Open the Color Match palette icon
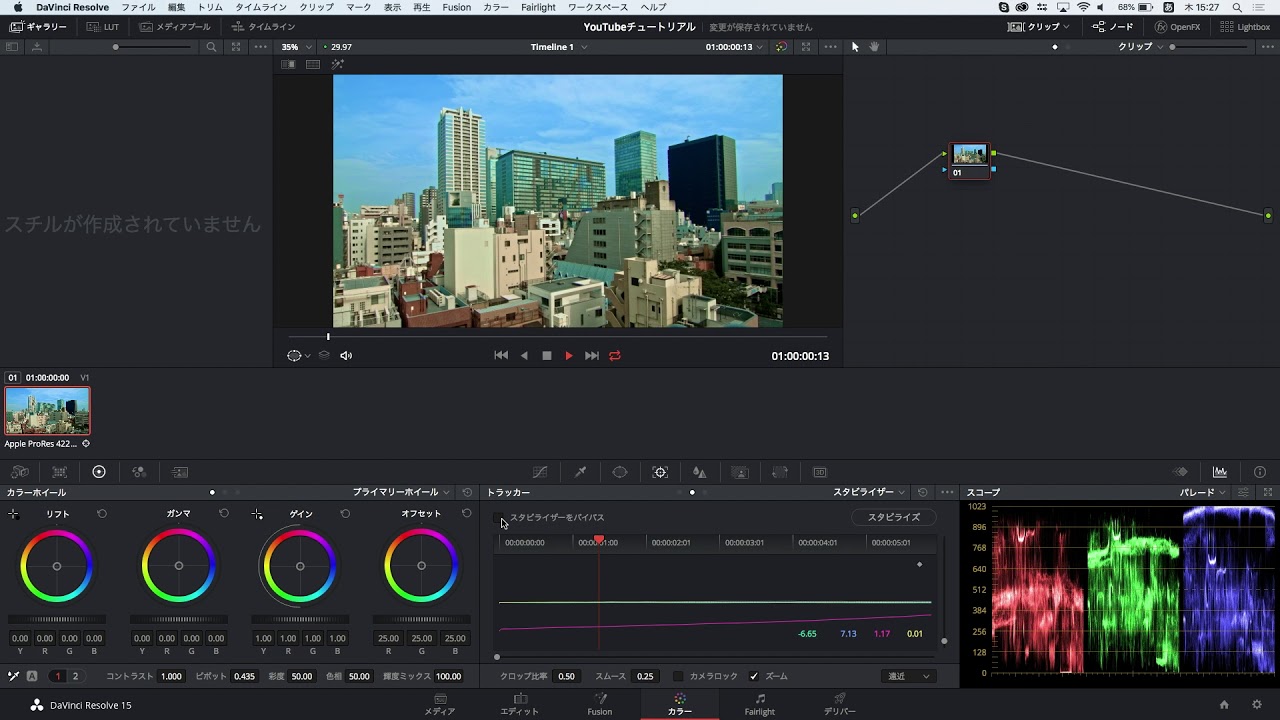The width and height of the screenshot is (1280, 720). (x=59, y=472)
